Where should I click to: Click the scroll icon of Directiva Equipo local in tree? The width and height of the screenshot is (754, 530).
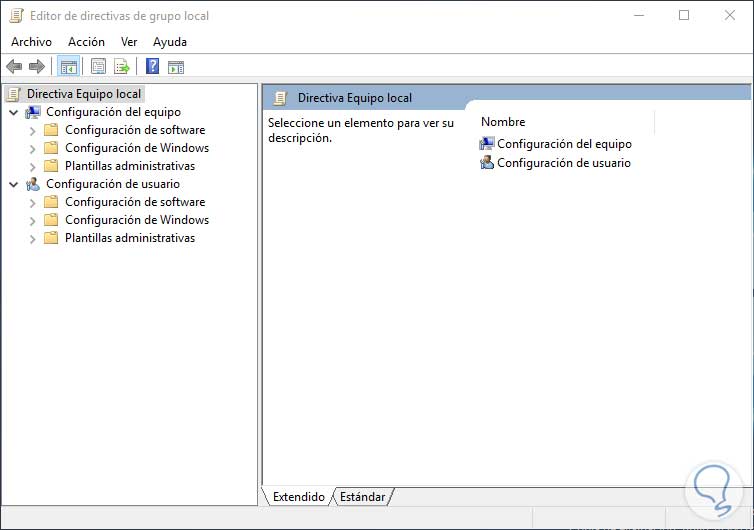(x=14, y=94)
